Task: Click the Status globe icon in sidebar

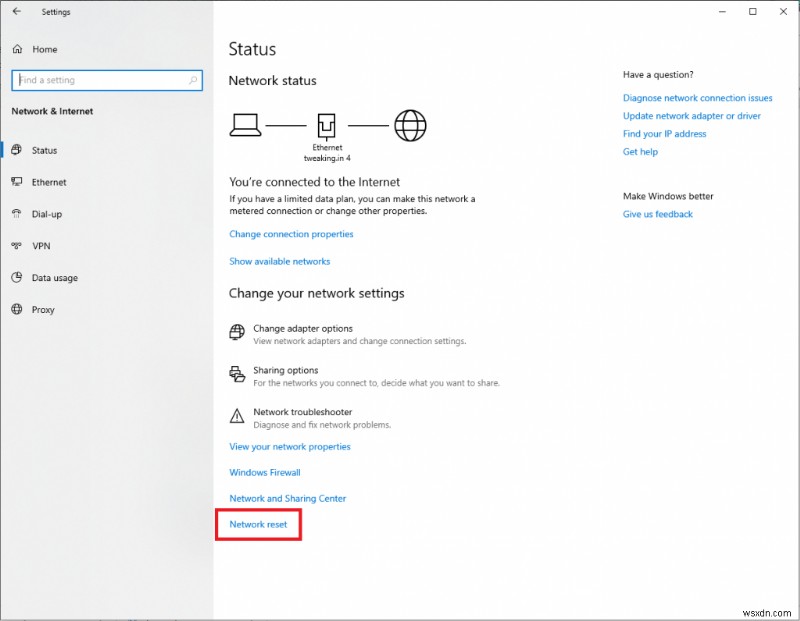Action: (17, 150)
